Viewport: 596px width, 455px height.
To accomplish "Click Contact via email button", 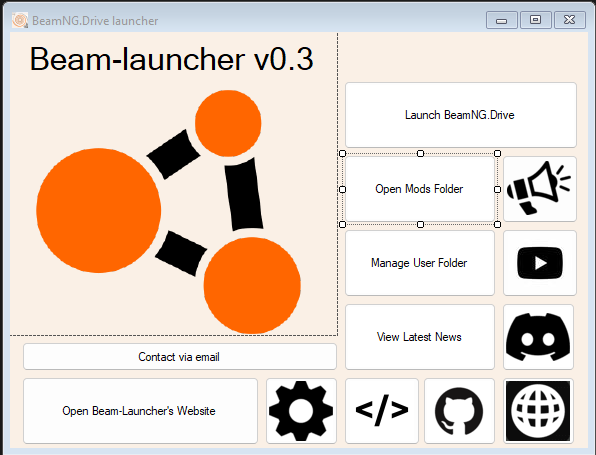I will [180, 357].
